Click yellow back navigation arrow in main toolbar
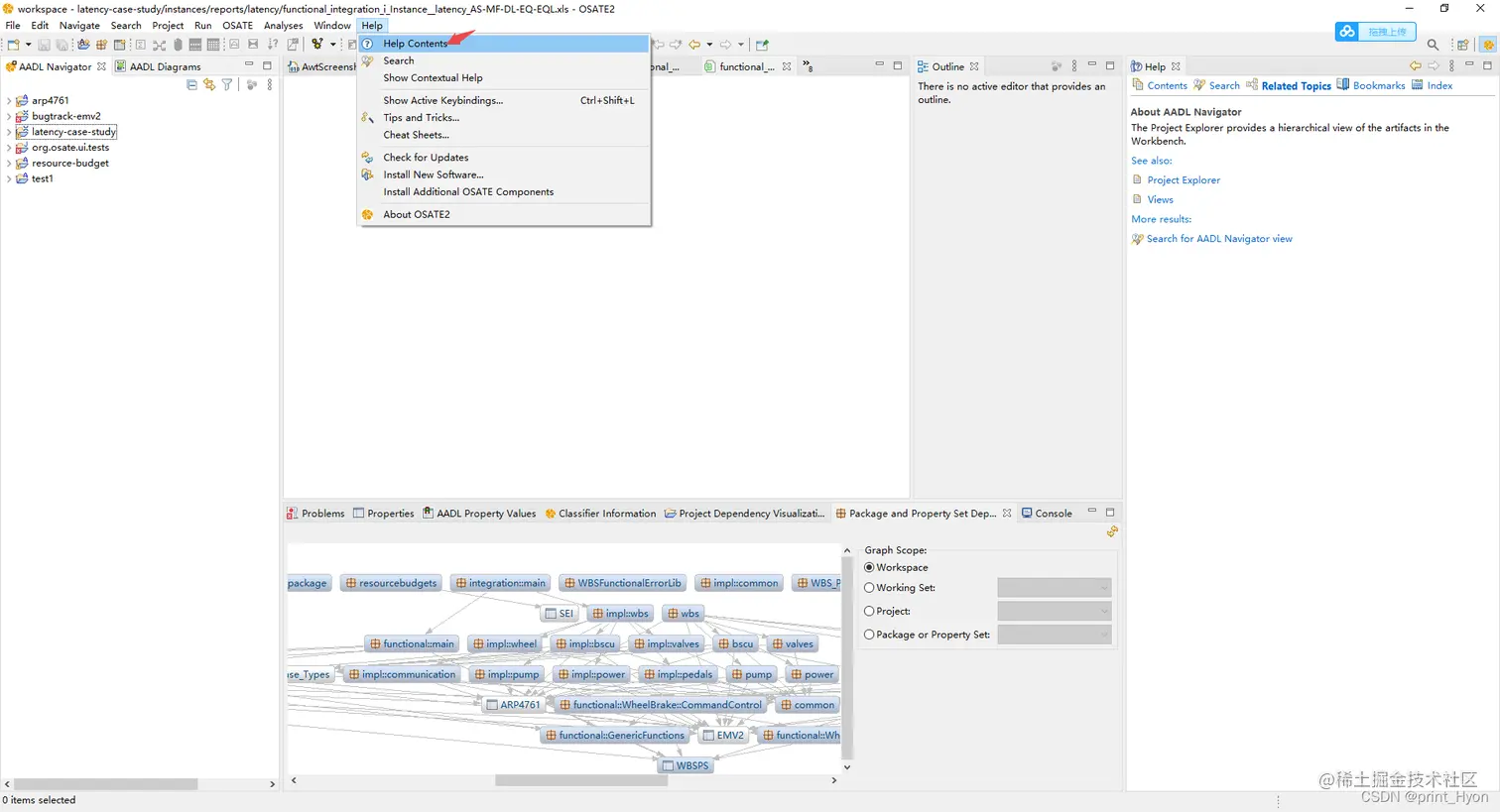The image size is (1500, 812). click(694, 45)
